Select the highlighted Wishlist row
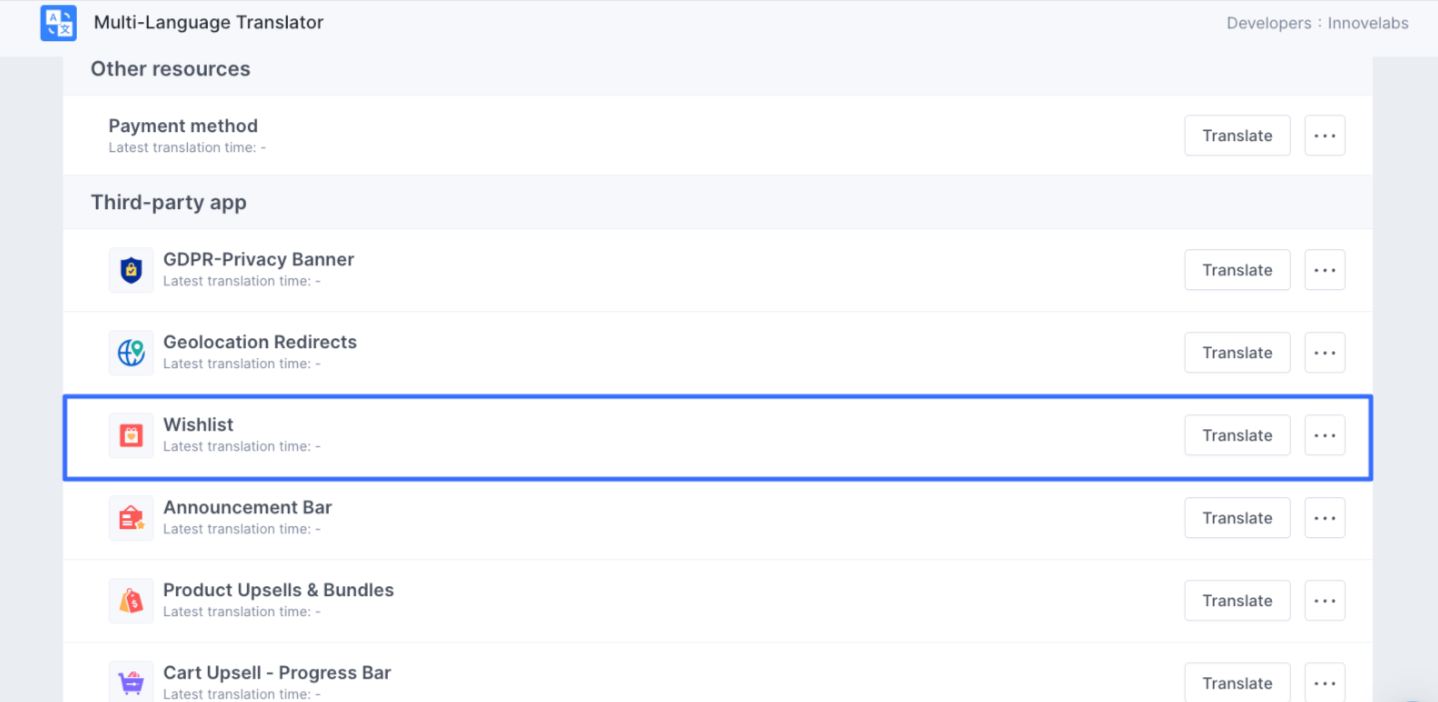Screen dimensions: 1438x702 pyautogui.click(x=700, y=435)
